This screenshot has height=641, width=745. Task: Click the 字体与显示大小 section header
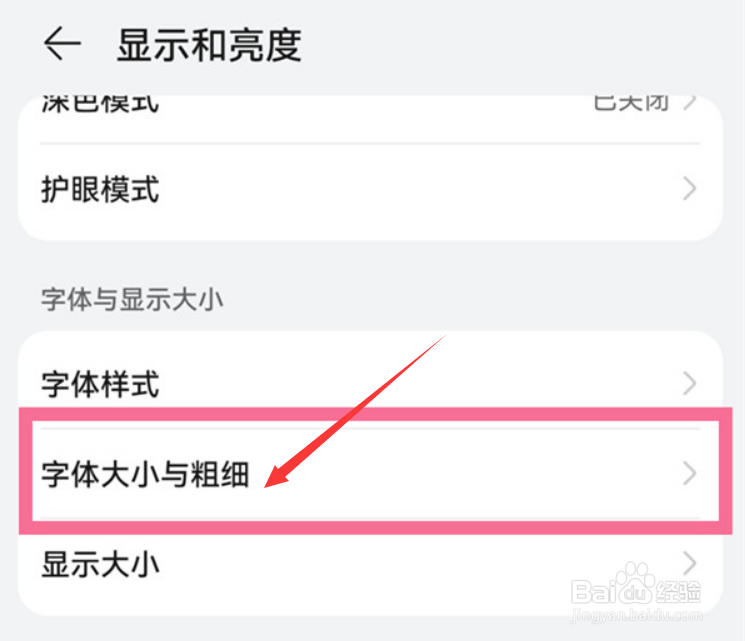pos(132,297)
